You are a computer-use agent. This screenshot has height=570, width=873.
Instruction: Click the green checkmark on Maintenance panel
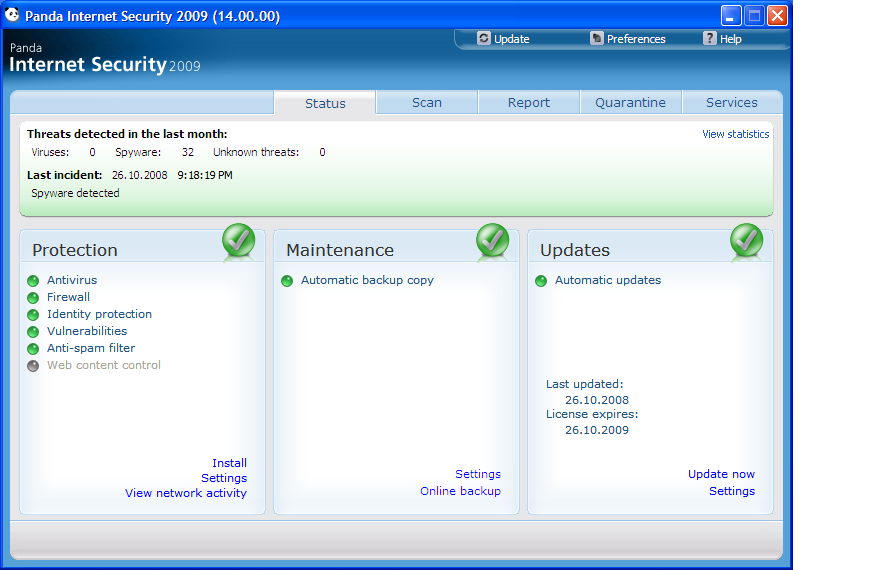click(492, 241)
